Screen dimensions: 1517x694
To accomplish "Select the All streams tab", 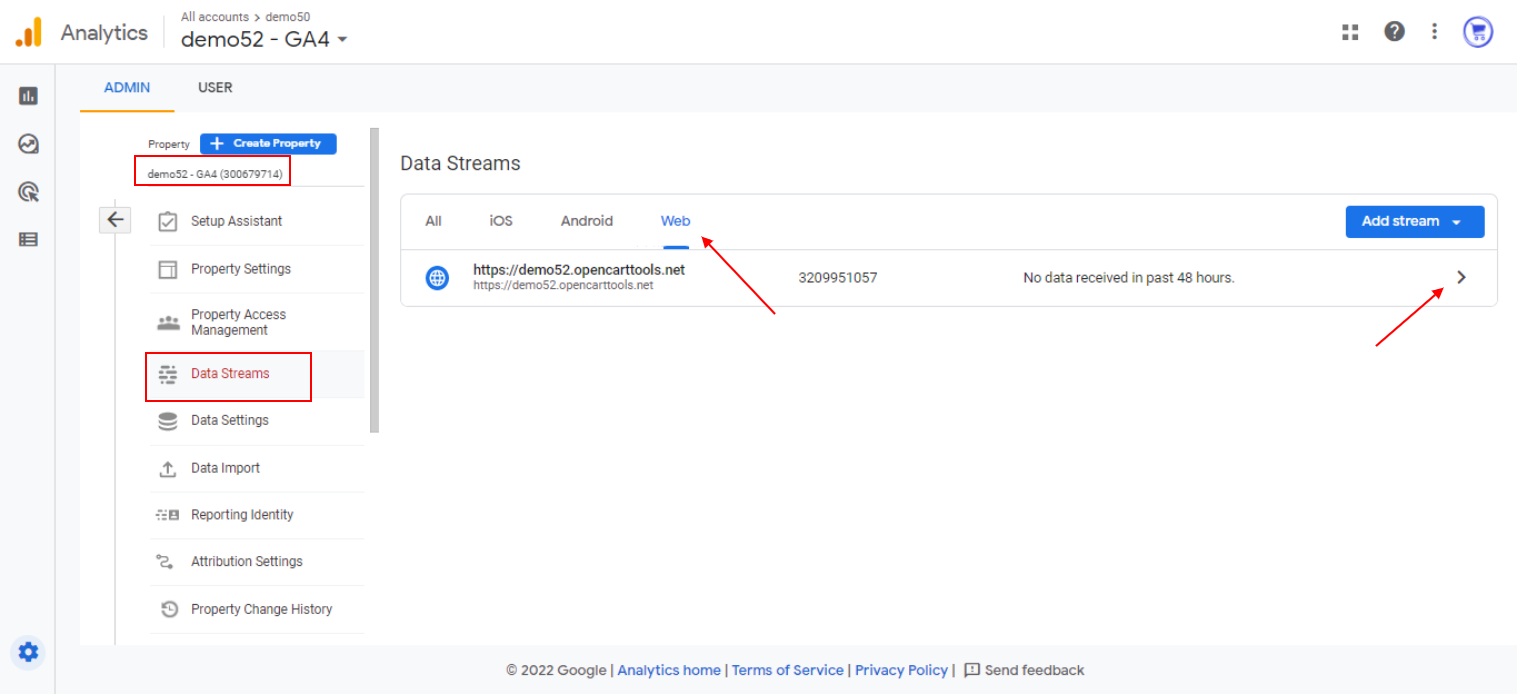I will coord(433,221).
